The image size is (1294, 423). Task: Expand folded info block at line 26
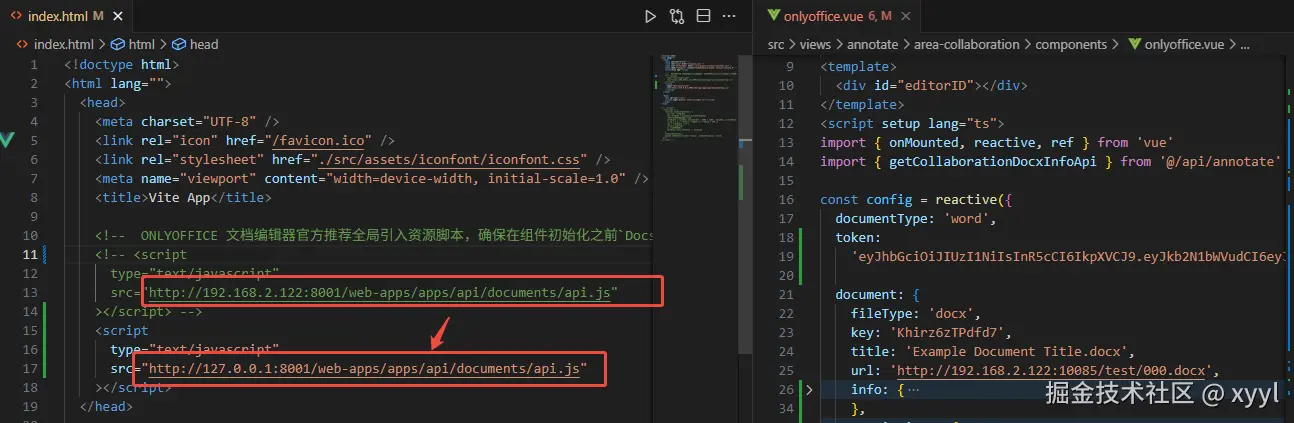pyautogui.click(x=810, y=389)
